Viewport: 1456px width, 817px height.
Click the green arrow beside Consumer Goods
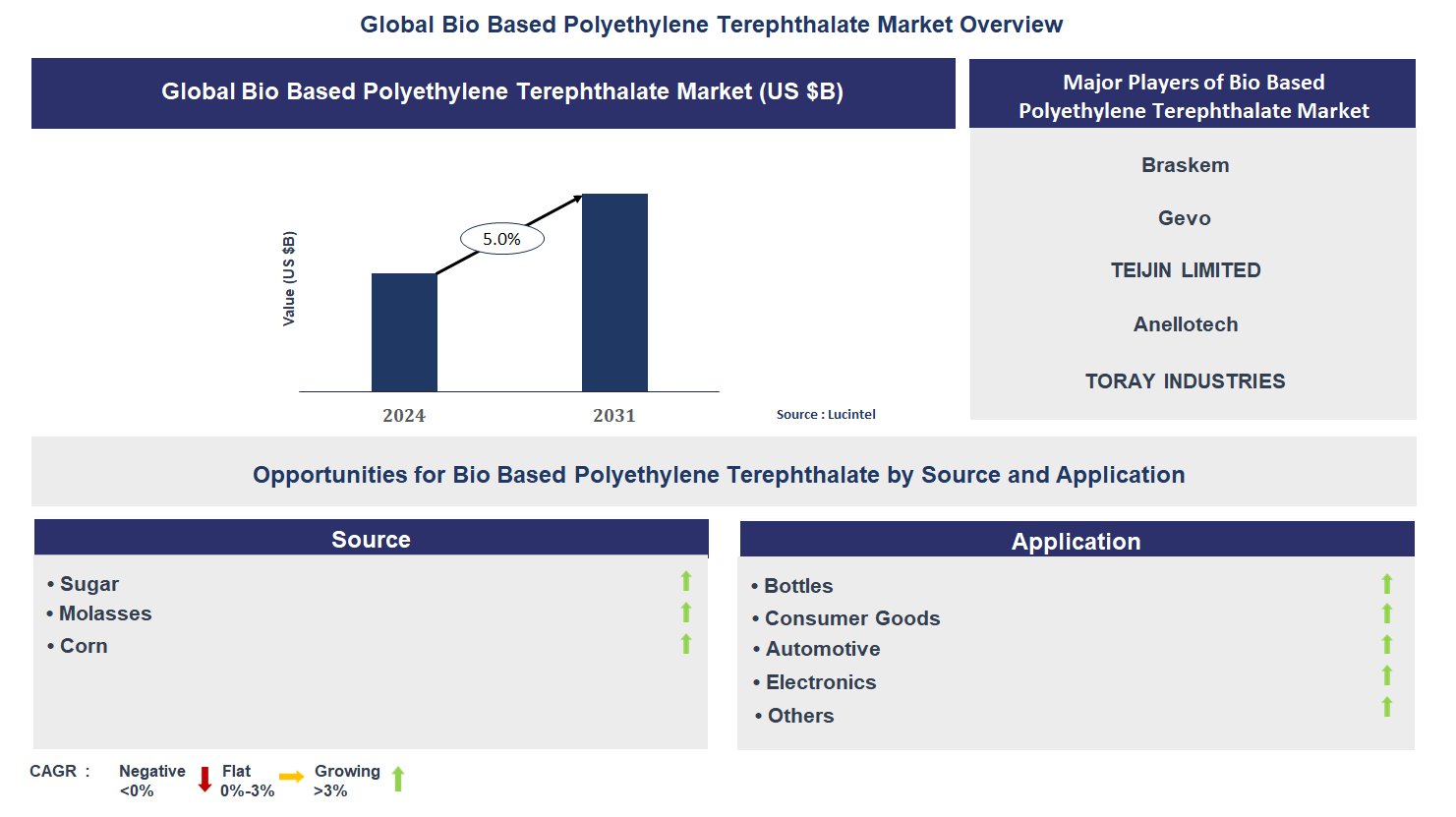[1387, 614]
